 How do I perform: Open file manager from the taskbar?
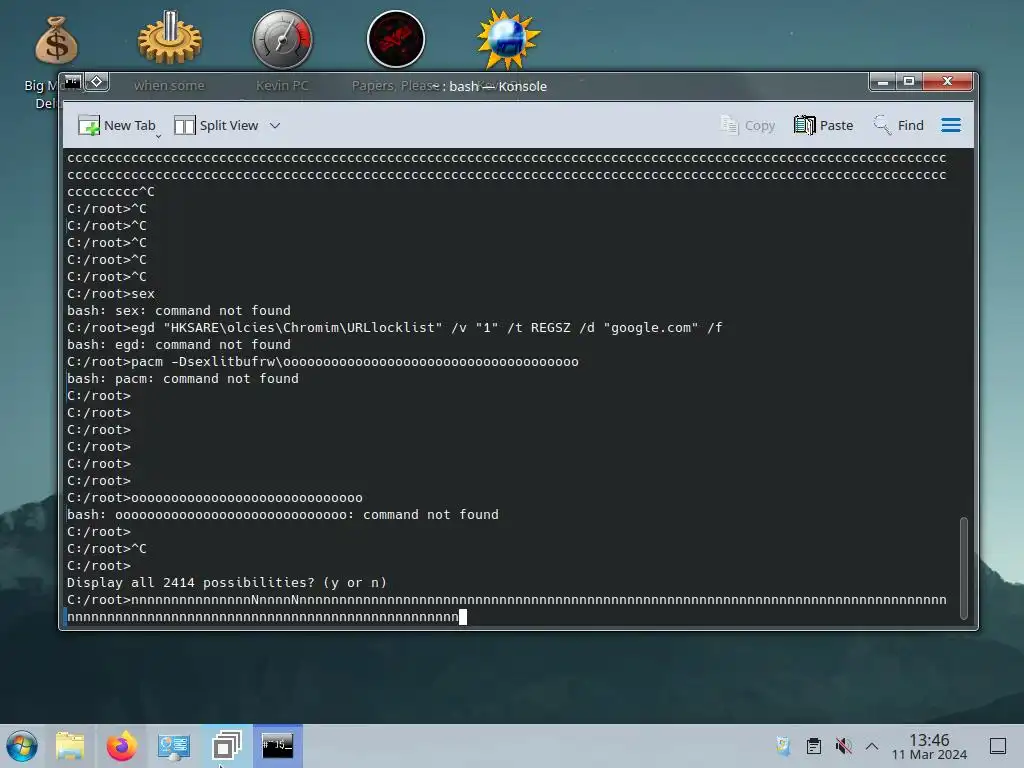pos(70,746)
